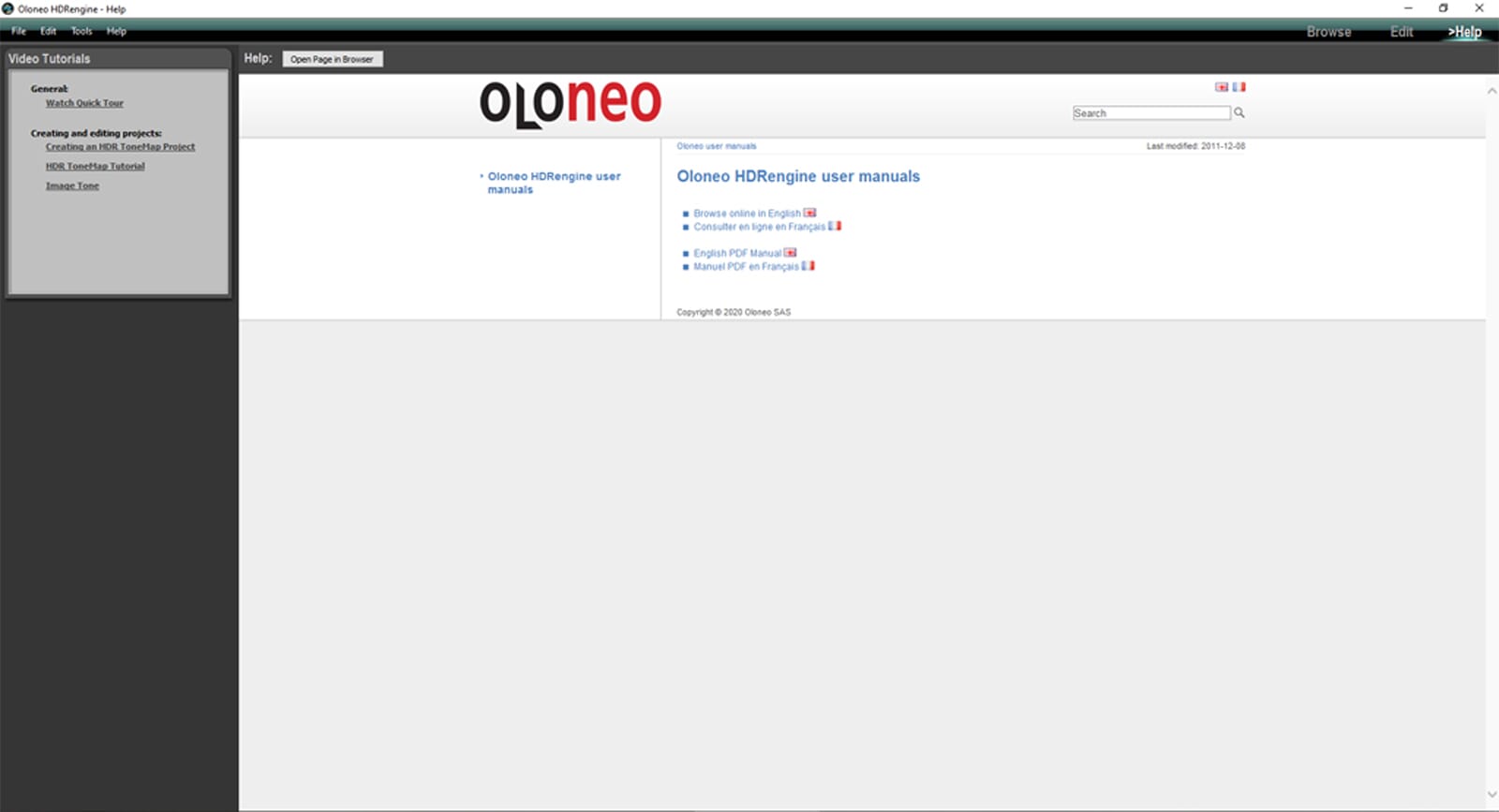Click the Oloneo HDRengine user manuals sidebar link

554,183
